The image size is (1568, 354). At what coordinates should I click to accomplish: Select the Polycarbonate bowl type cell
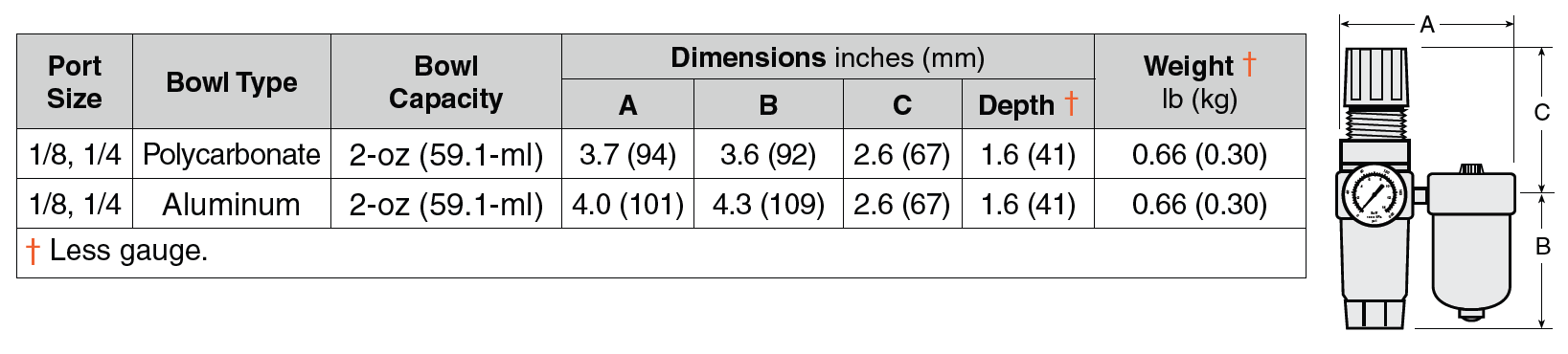(232, 154)
